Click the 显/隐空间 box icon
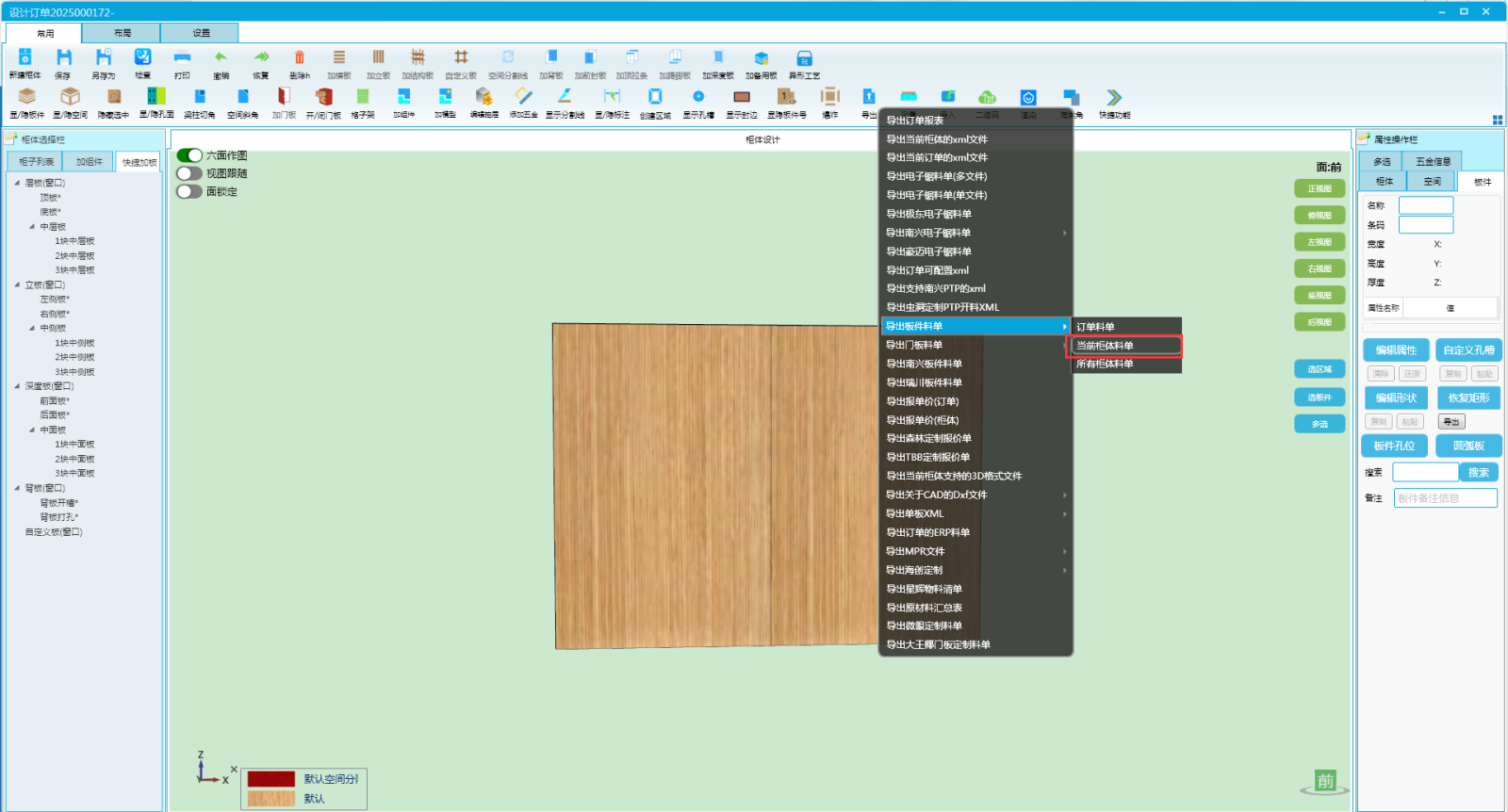 click(70, 97)
